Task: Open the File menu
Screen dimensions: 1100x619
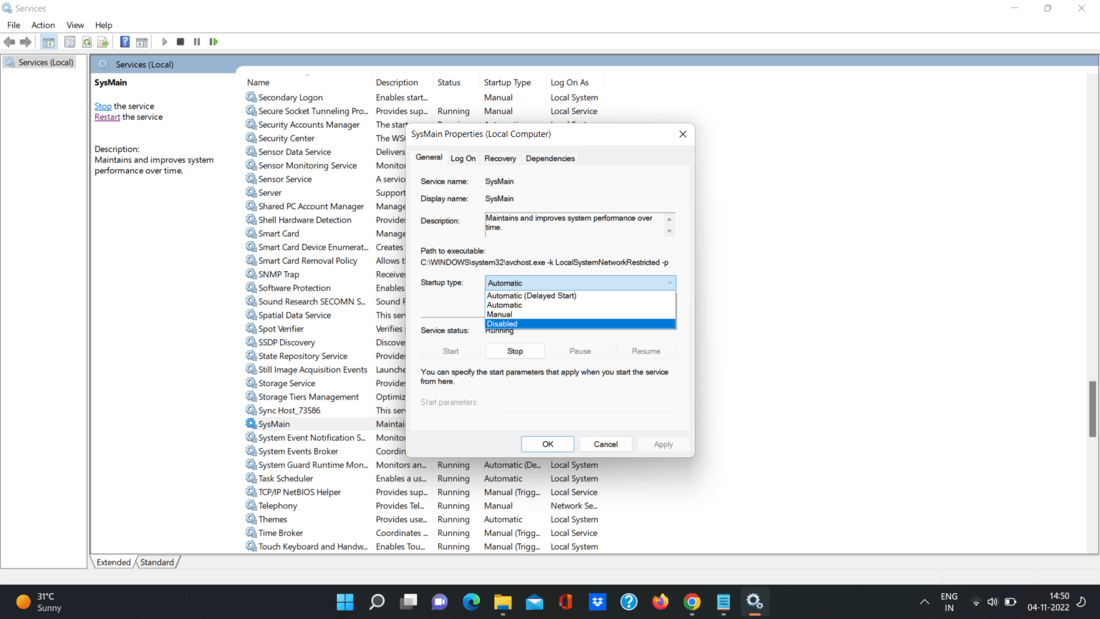Action: [x=13, y=25]
